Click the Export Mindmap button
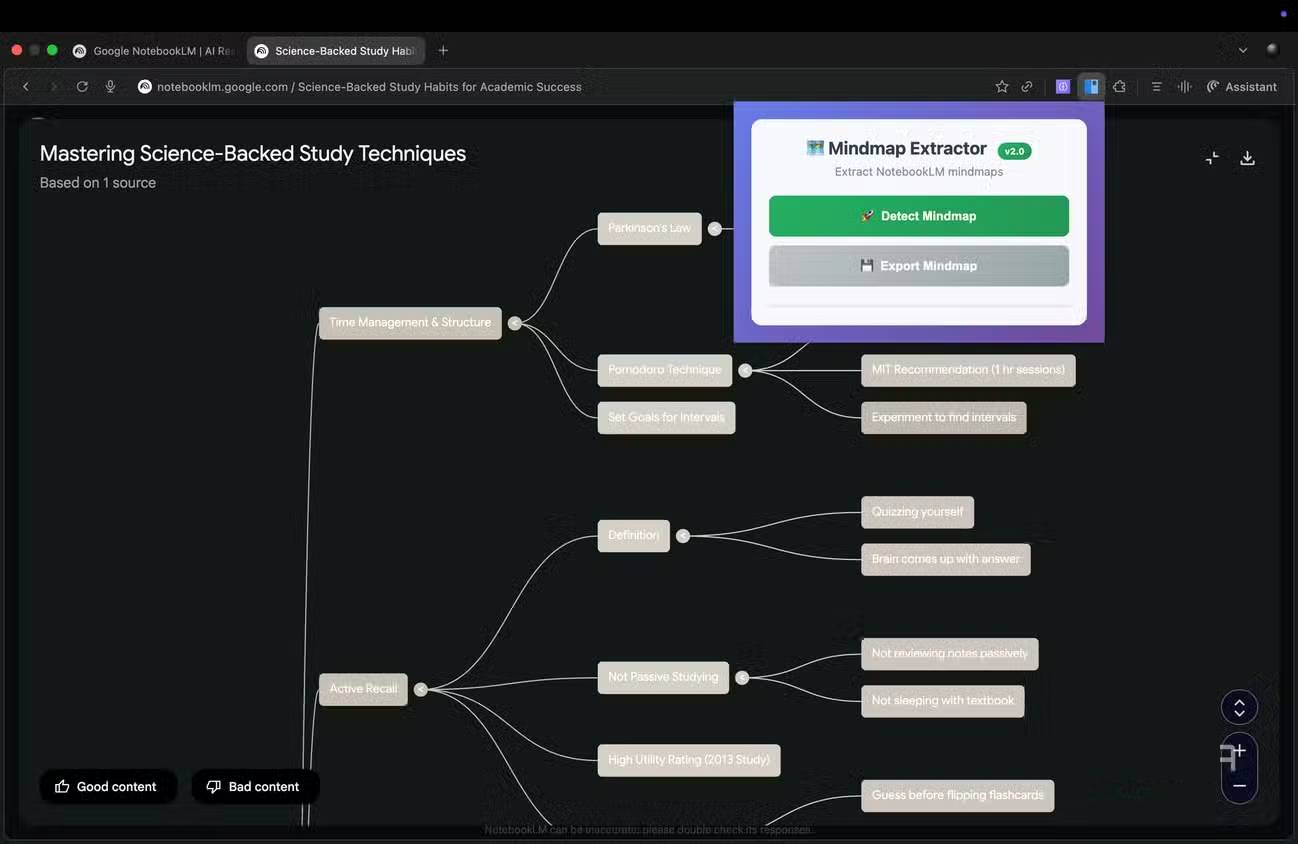 click(919, 266)
